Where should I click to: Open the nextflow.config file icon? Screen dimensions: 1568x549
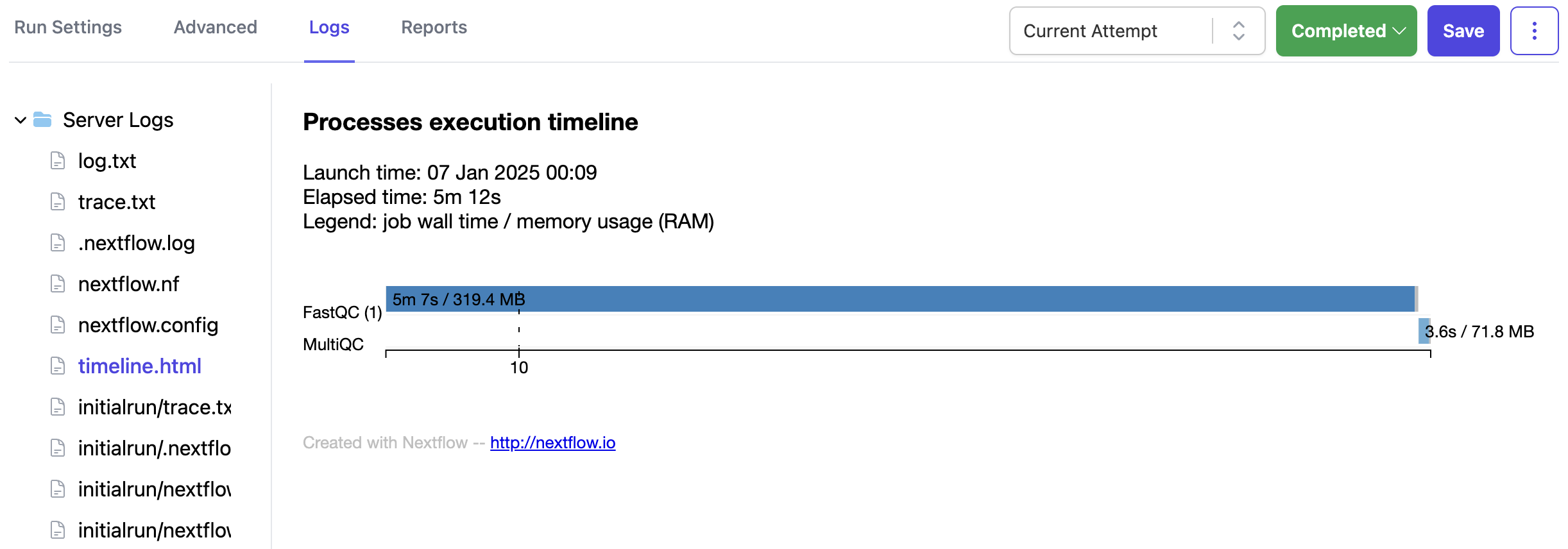58,325
